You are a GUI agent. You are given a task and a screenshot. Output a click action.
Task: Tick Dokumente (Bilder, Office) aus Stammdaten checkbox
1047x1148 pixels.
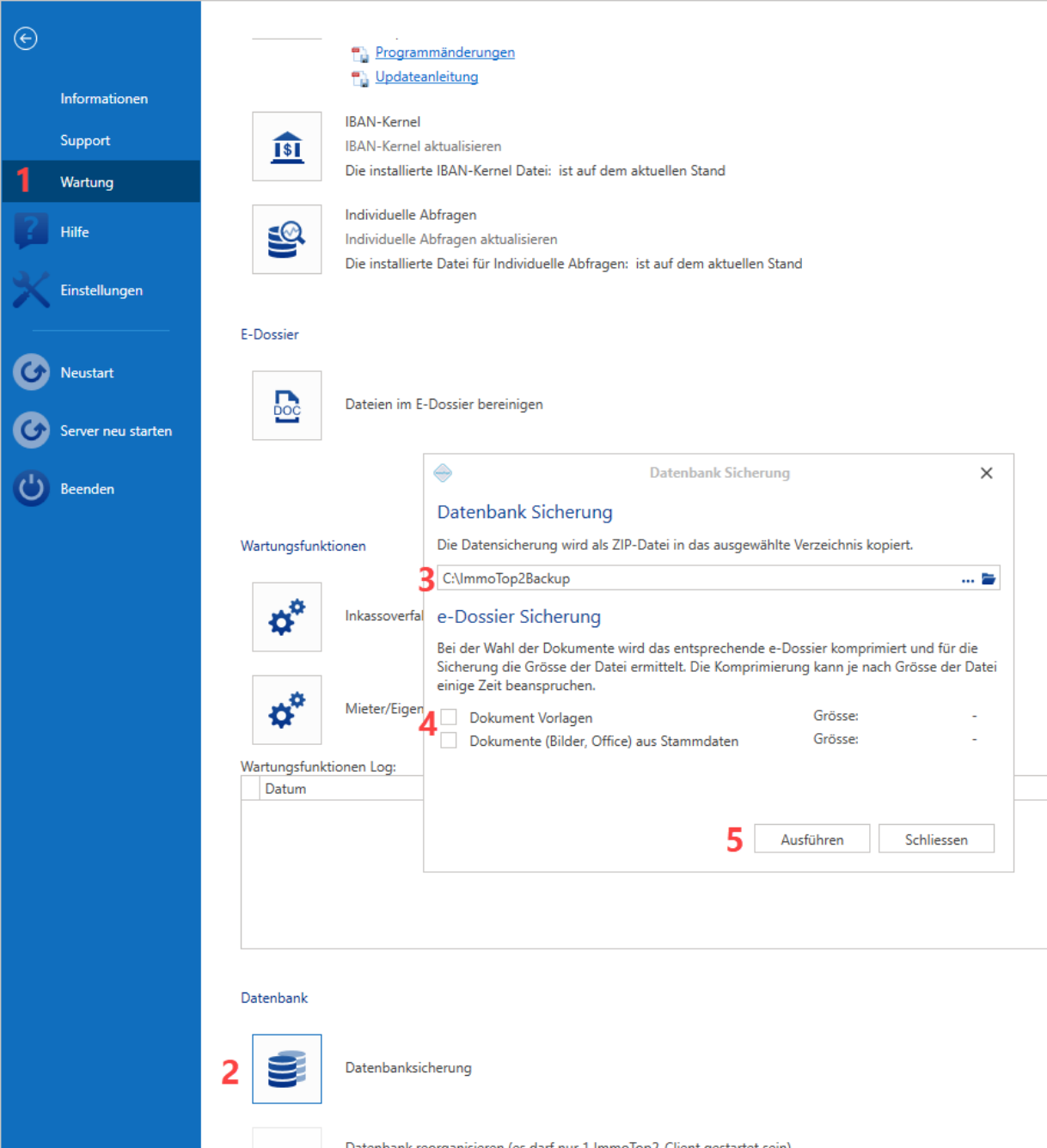coord(449,741)
